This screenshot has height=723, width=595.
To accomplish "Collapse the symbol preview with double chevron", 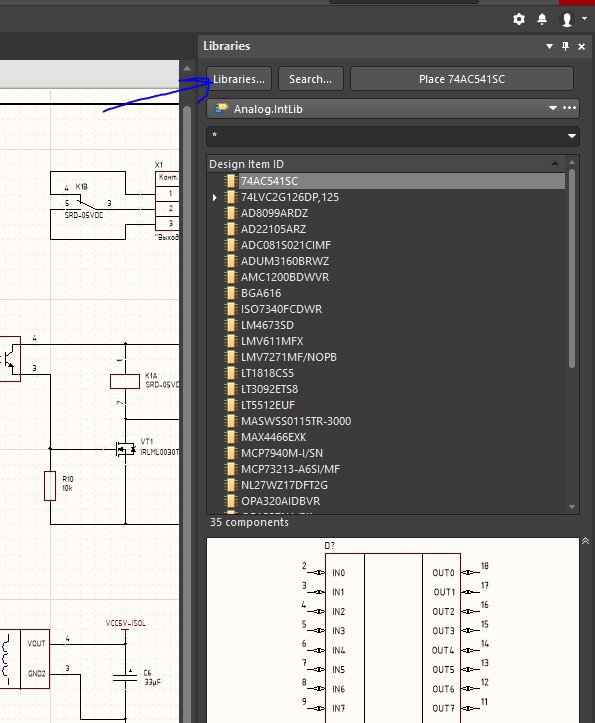I will pyautogui.click(x=585, y=541).
